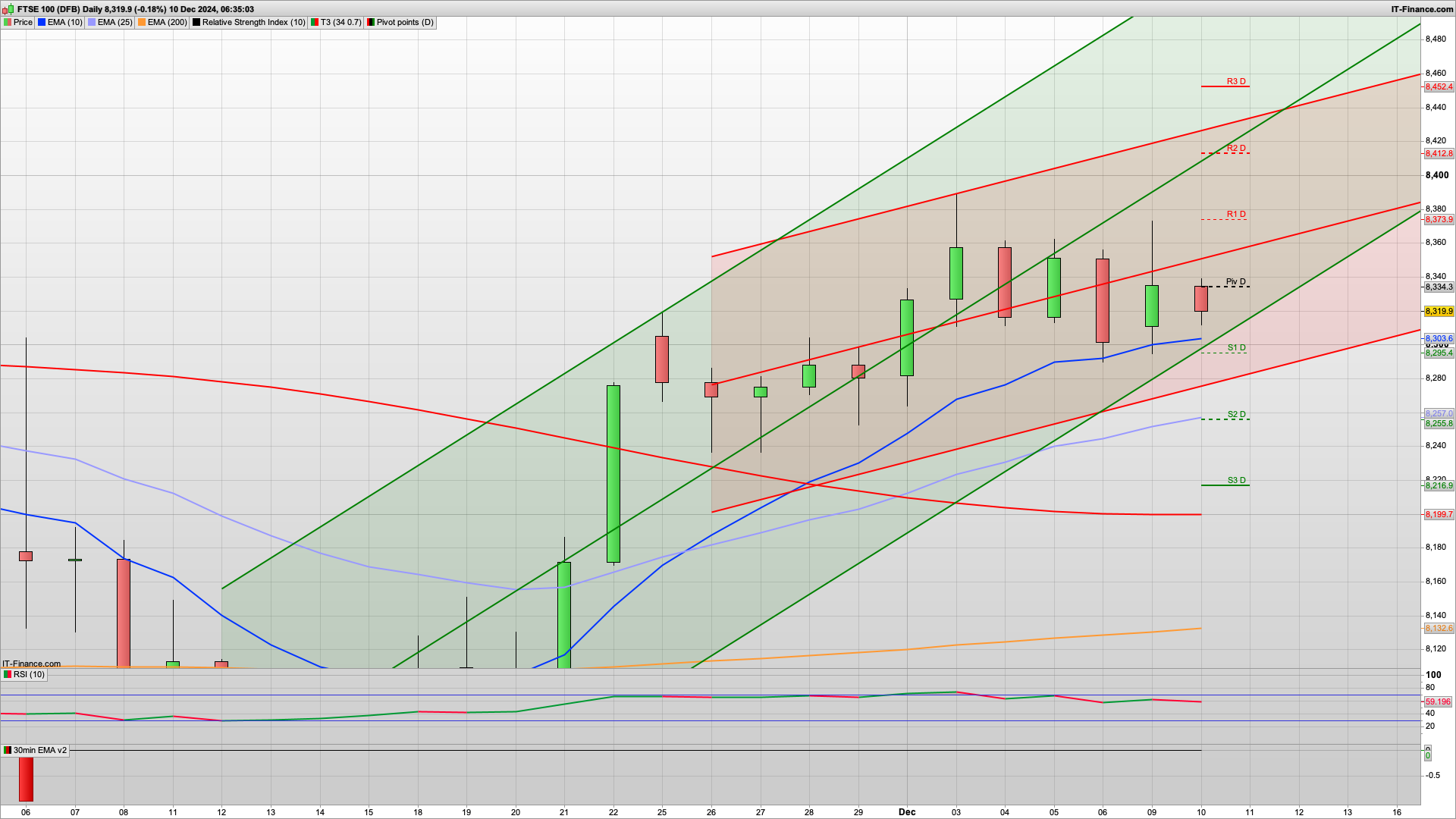Select the yellow 8,319.9 price label
1456x819 pixels.
click(1439, 311)
